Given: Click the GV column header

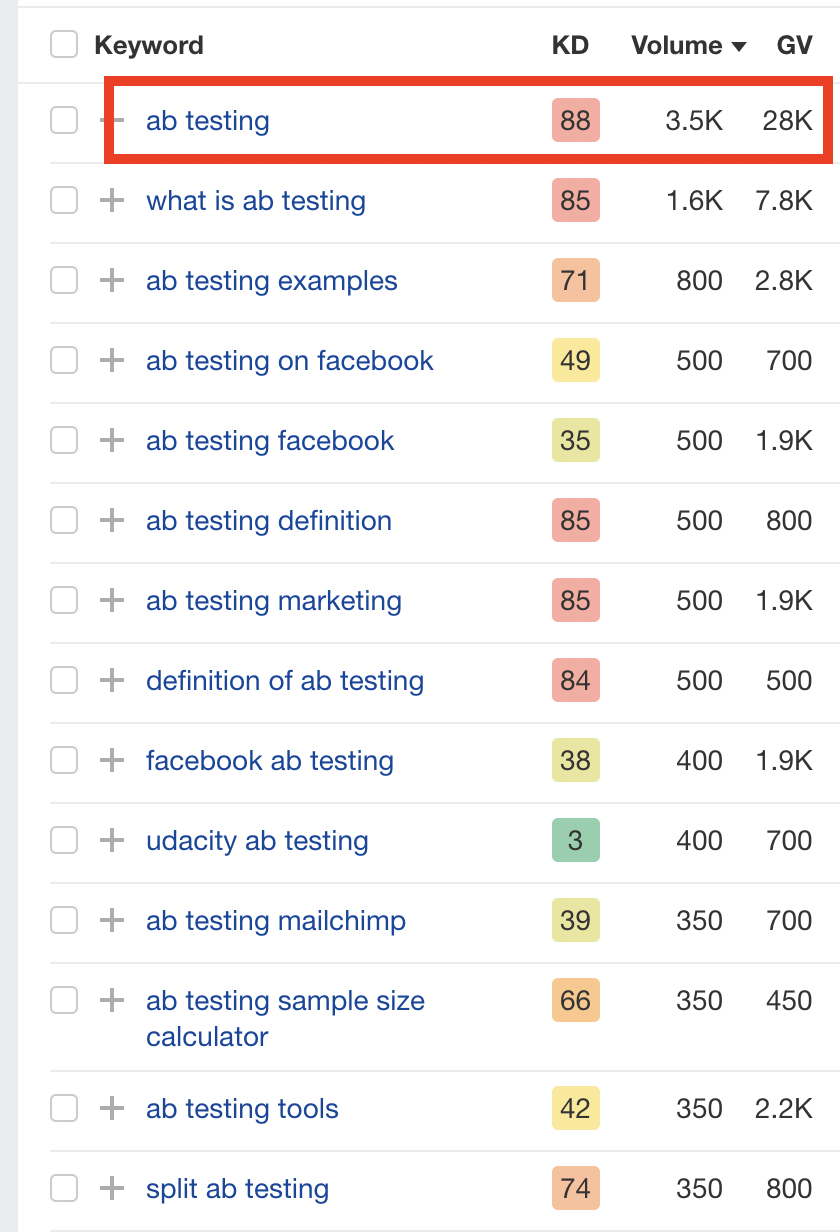Looking at the screenshot, I should click(x=794, y=45).
